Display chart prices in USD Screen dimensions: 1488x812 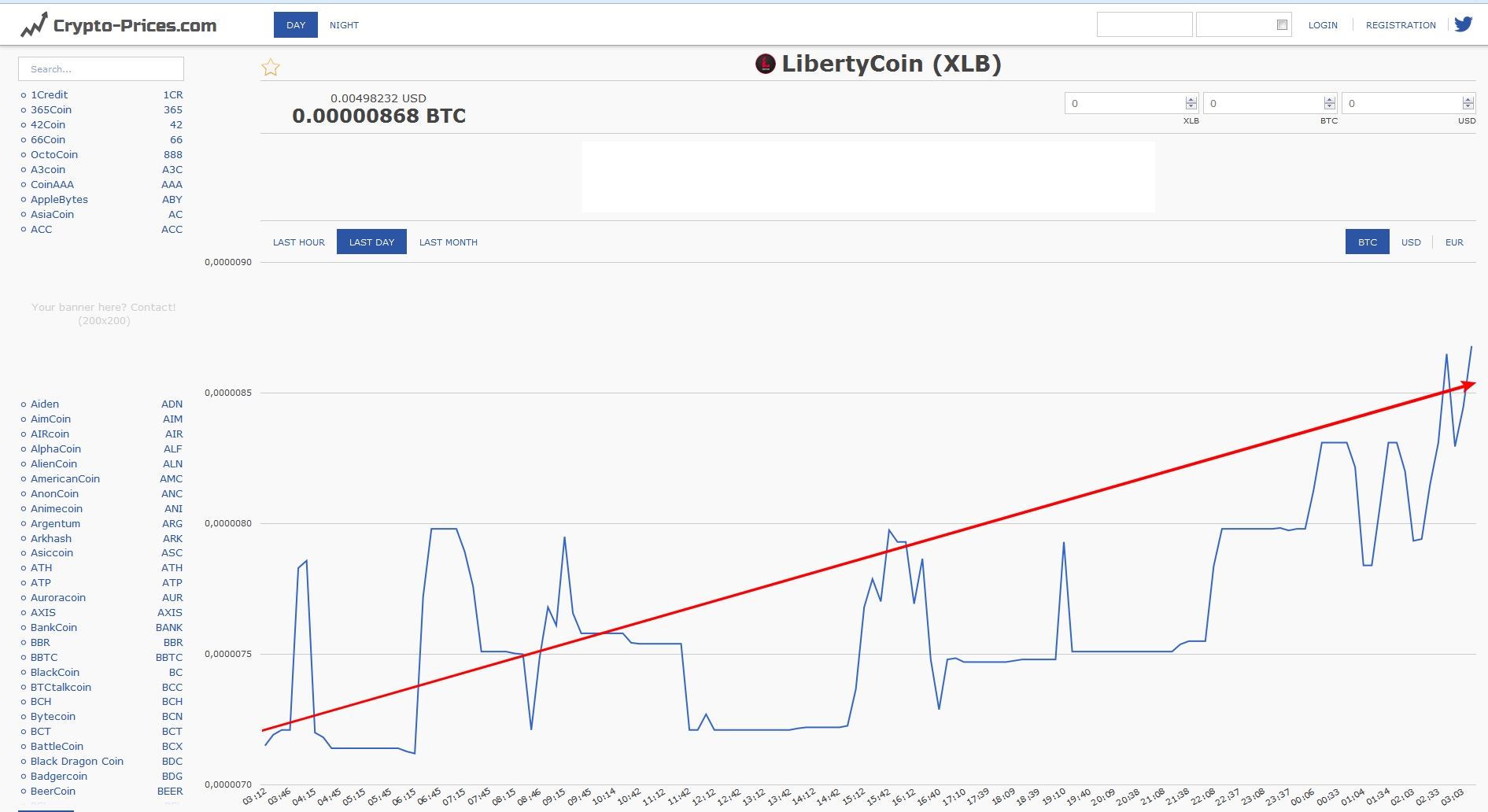(1411, 242)
